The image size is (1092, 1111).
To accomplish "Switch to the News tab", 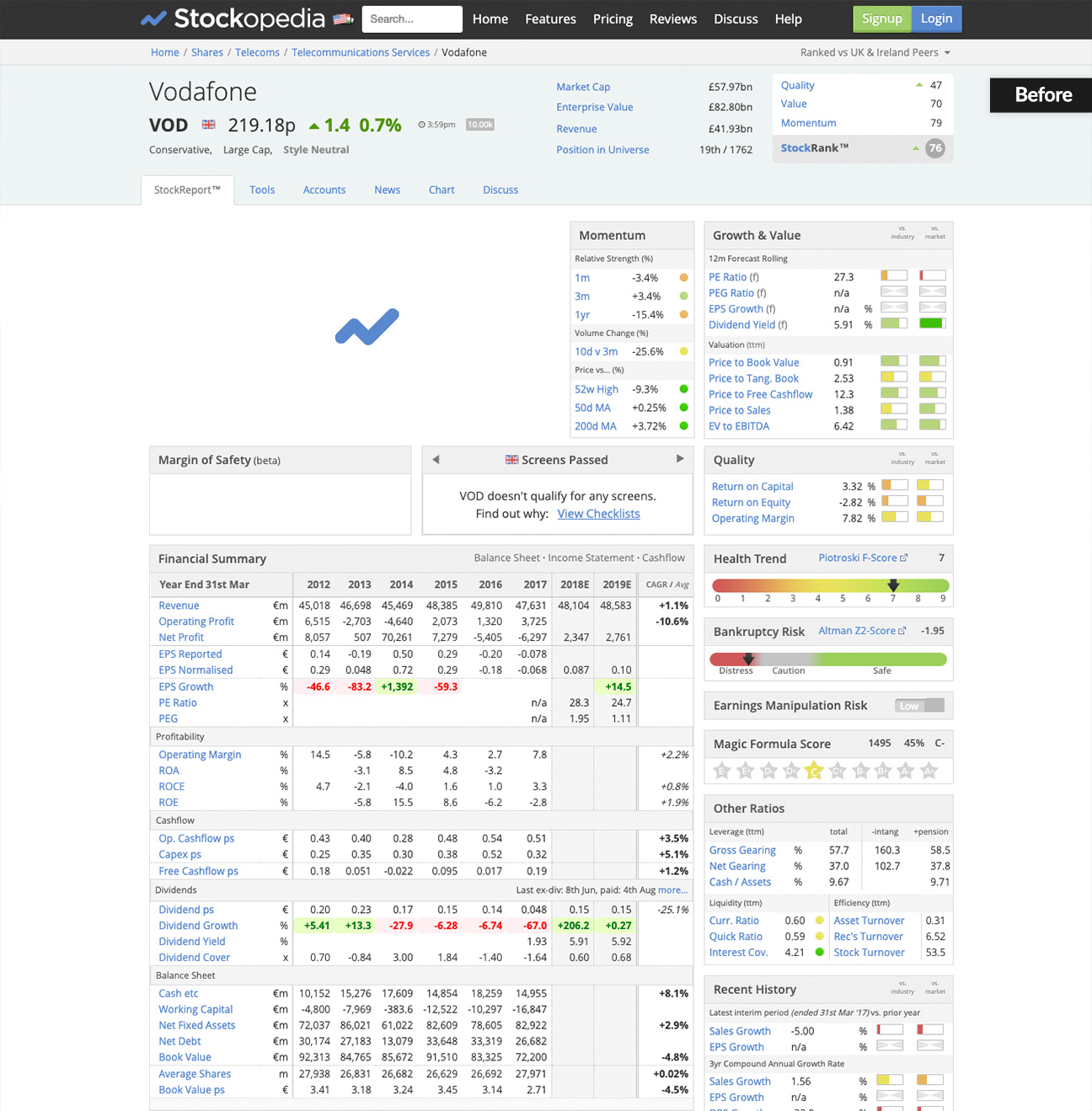I will 388,190.
